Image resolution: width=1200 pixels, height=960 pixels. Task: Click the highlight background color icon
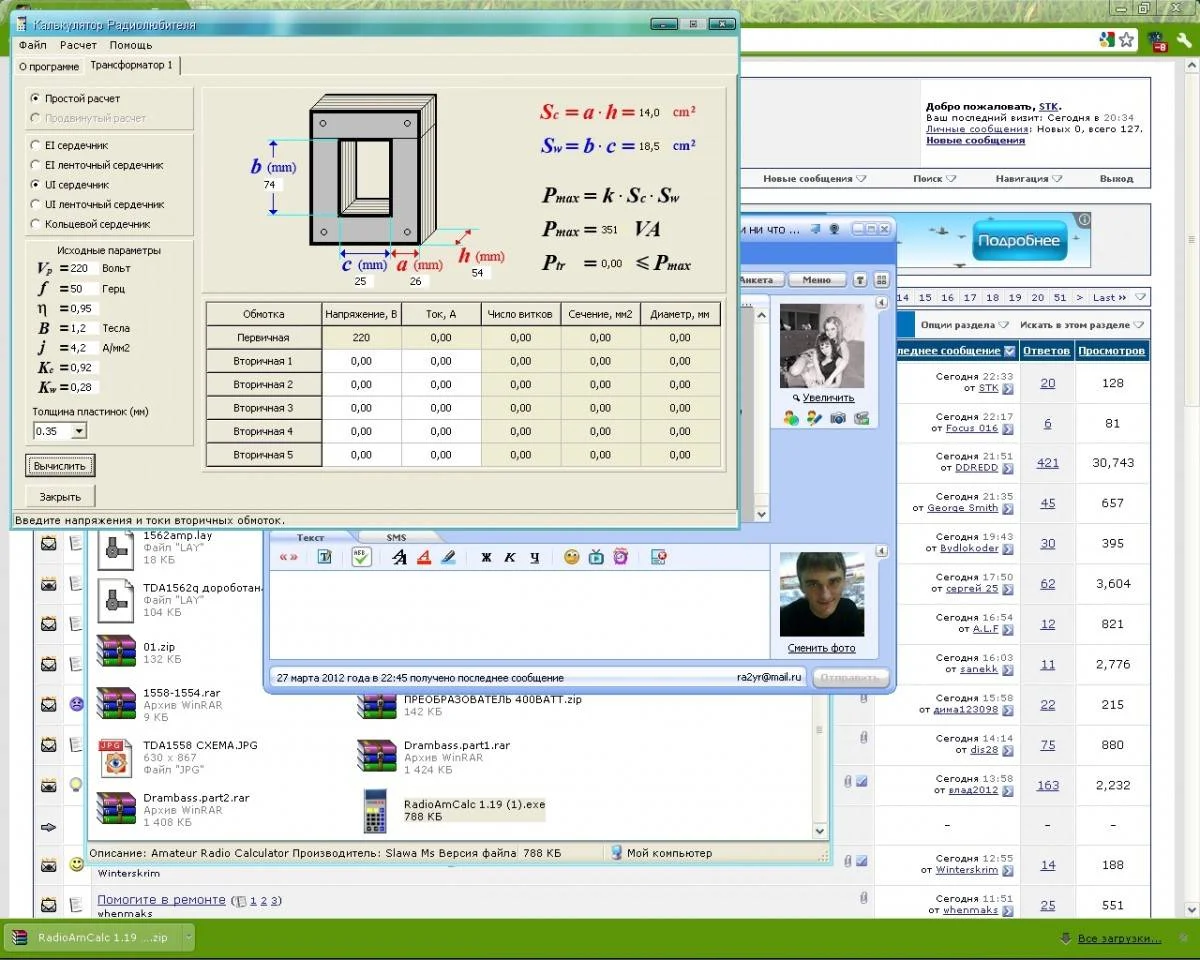[x=448, y=557]
